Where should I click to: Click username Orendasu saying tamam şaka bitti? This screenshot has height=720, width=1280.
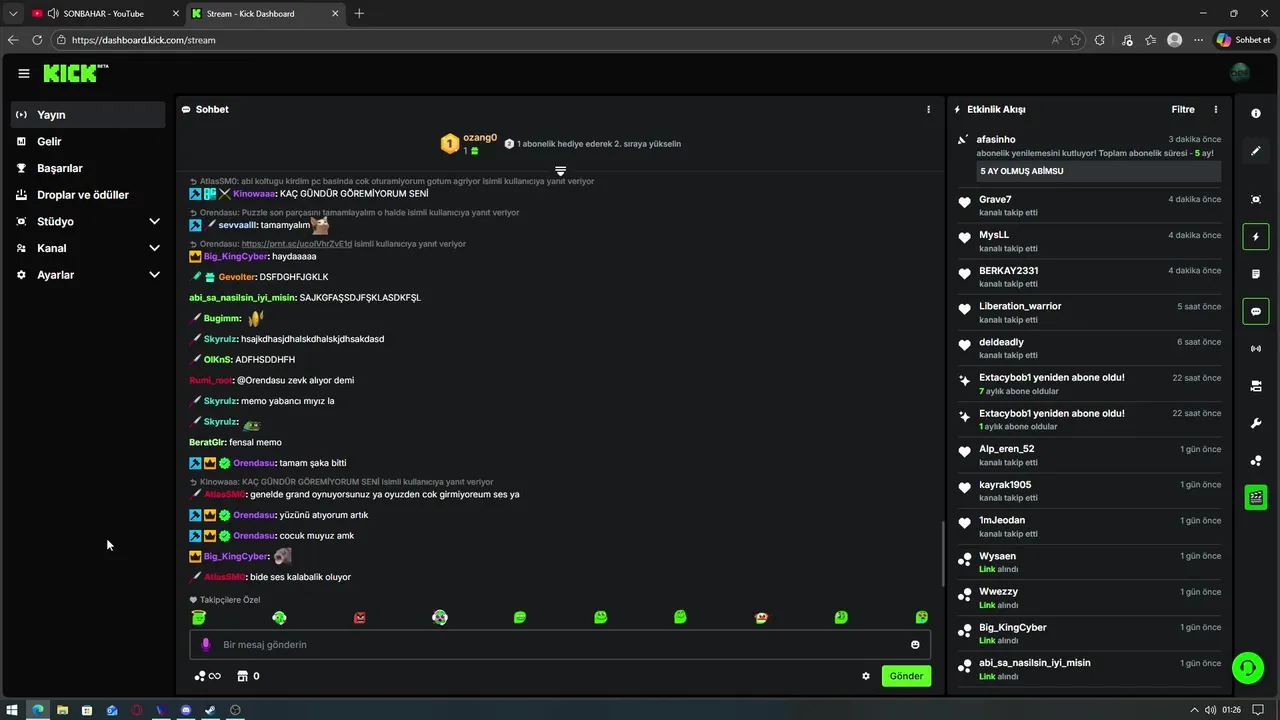(x=254, y=463)
